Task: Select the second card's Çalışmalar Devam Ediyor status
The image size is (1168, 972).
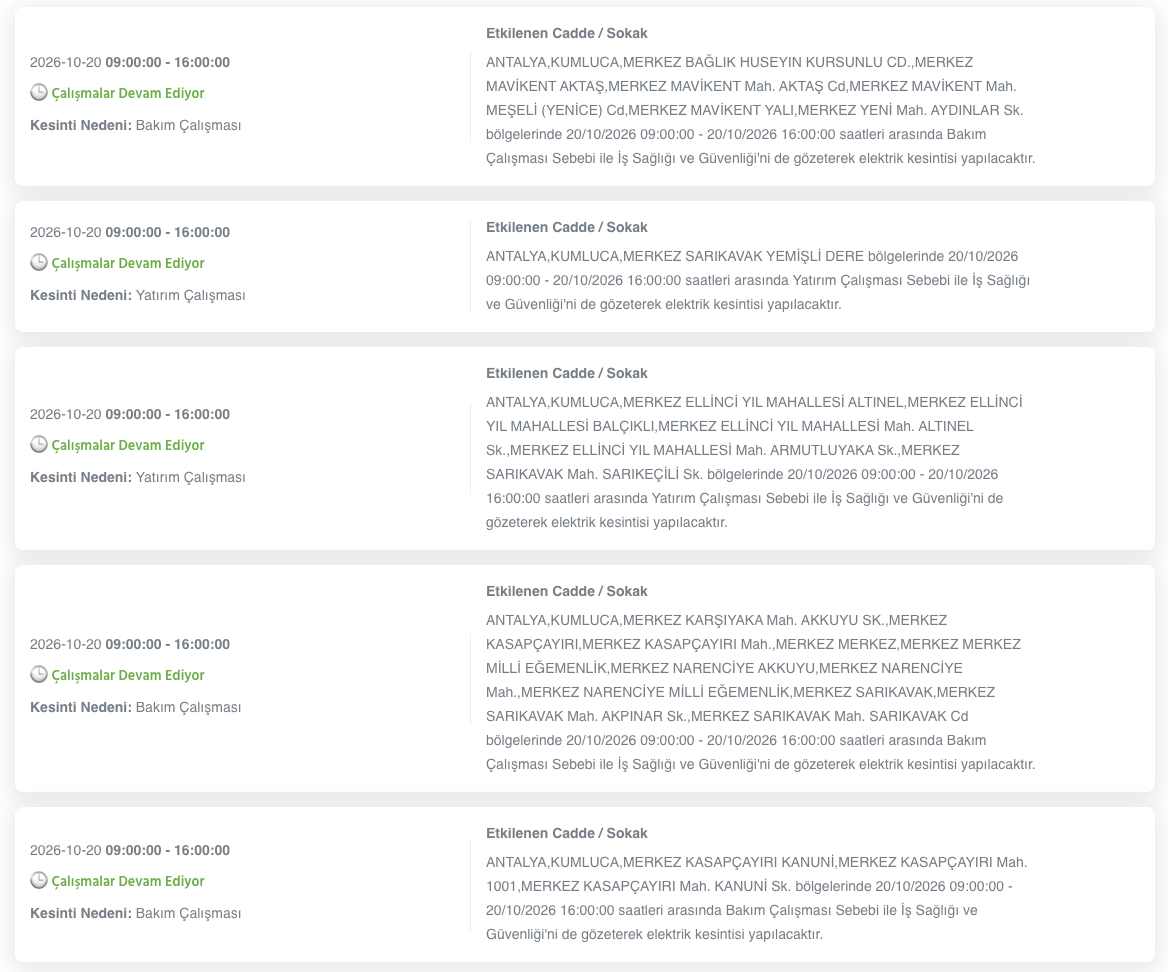Action: (x=127, y=263)
